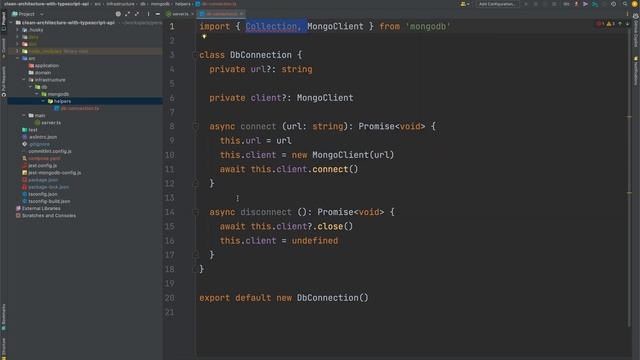Go to next highlighted error arrow
This screenshot has width=640, height=360.
(627, 24)
